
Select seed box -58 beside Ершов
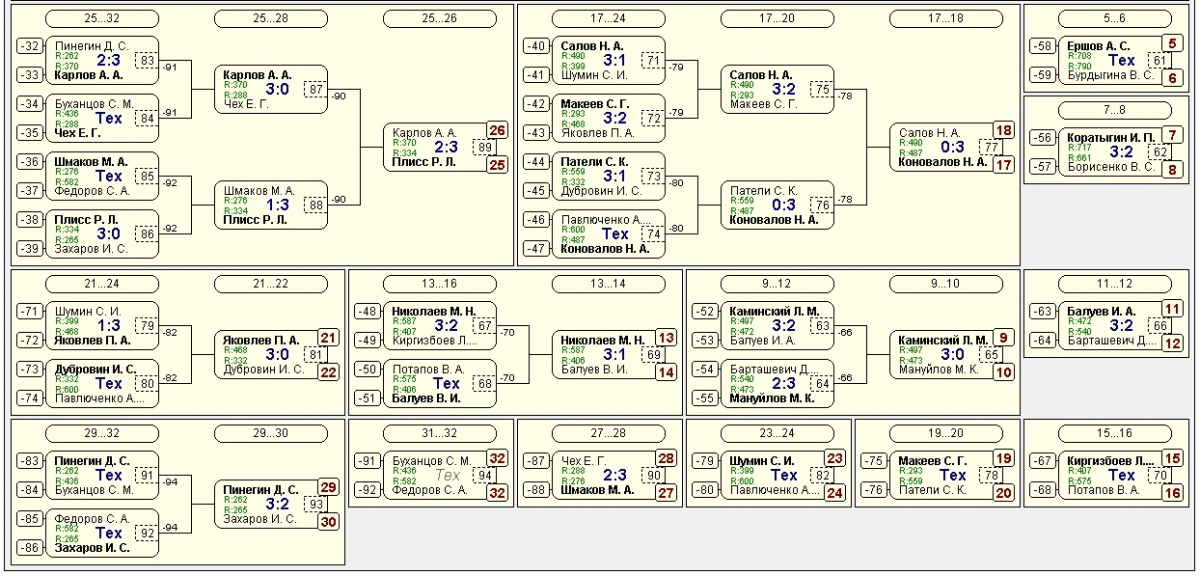click(1043, 46)
